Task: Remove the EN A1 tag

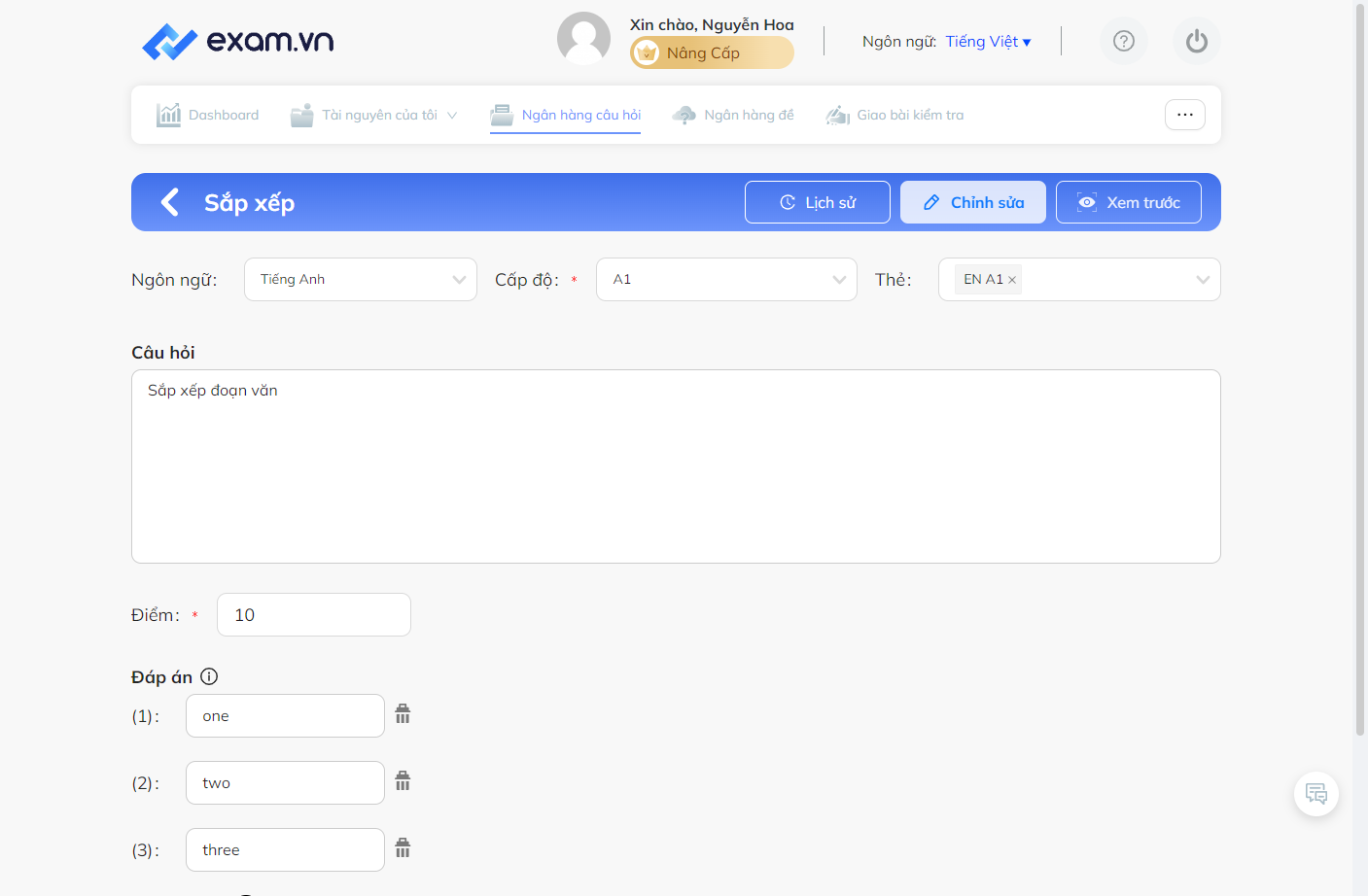Action: 1012,280
